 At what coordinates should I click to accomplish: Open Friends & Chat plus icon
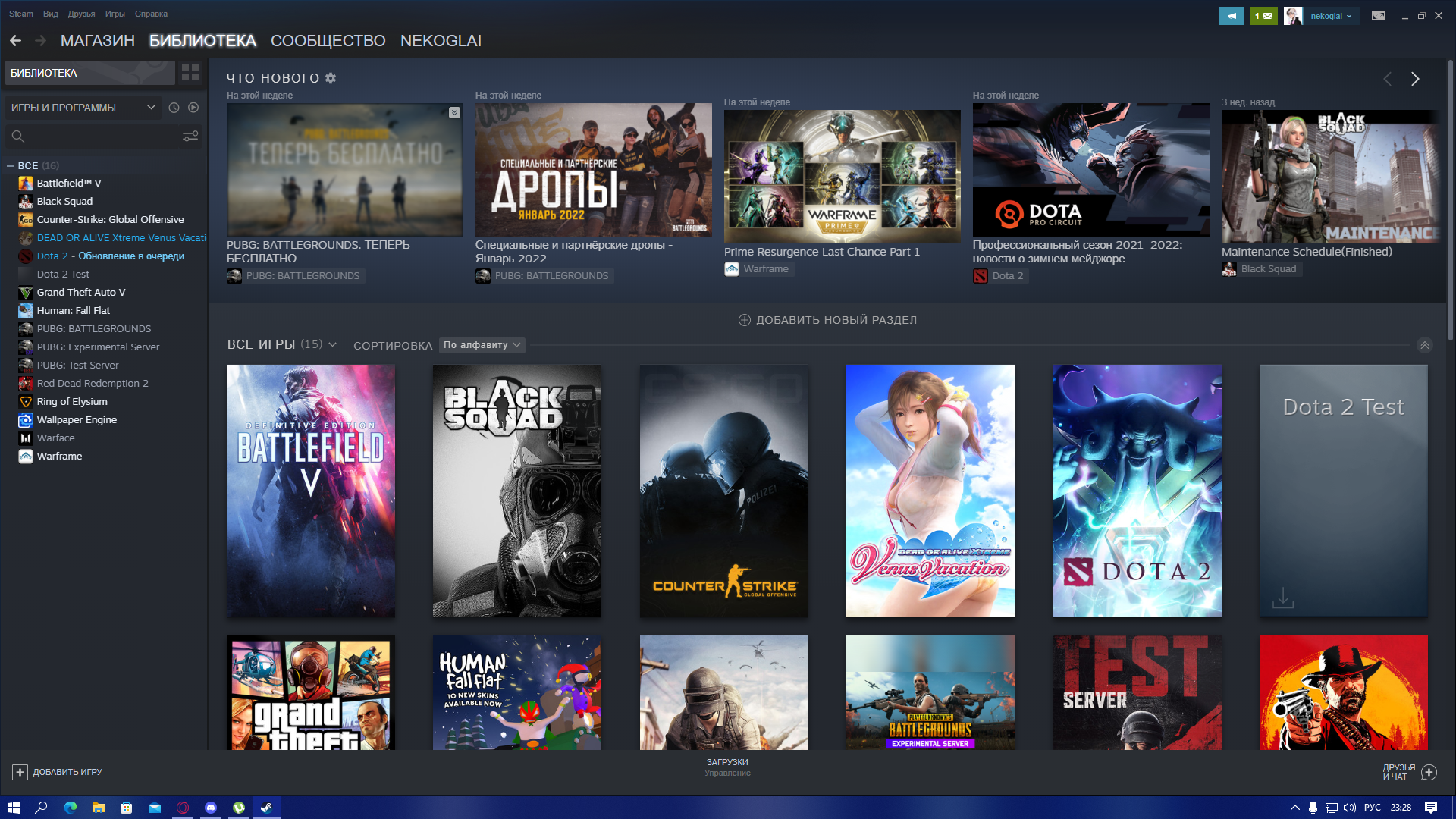pos(1429,772)
